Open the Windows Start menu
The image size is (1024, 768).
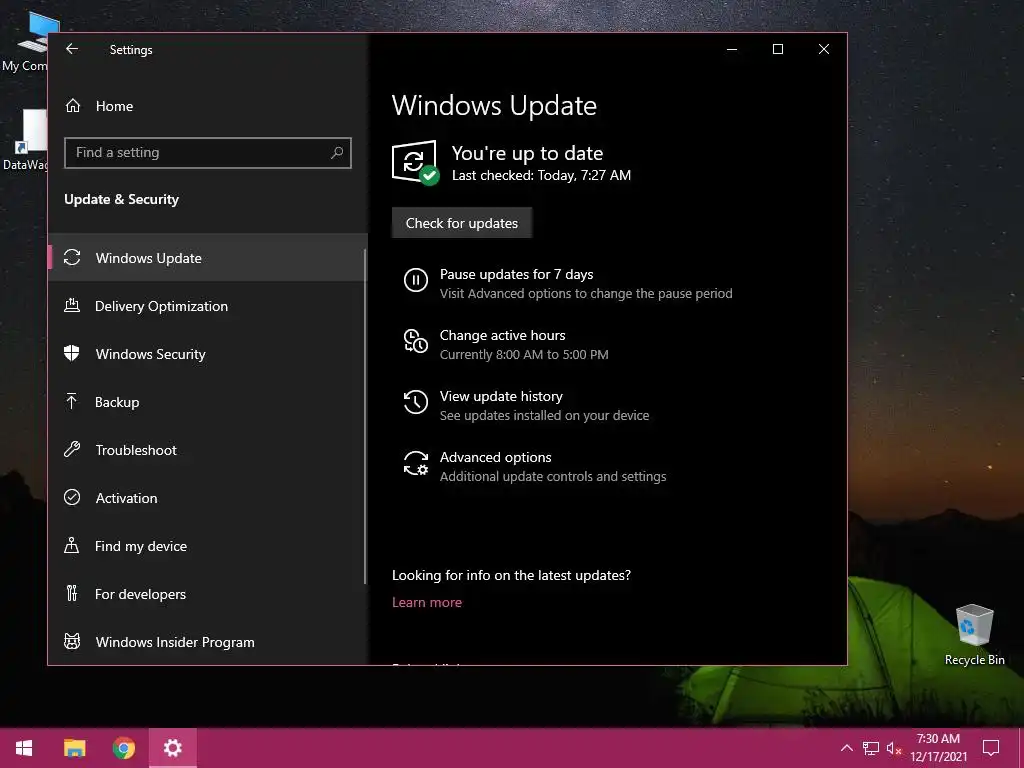24,748
